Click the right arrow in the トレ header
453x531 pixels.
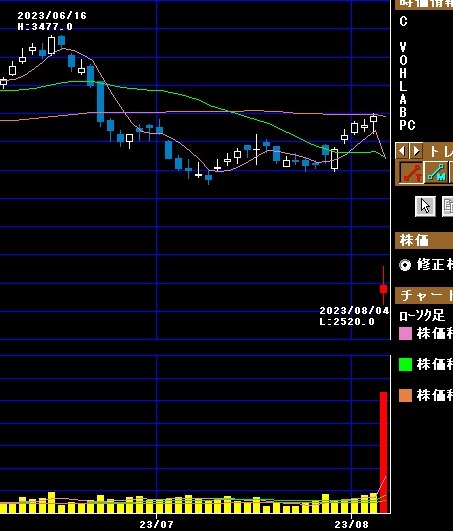pos(416,151)
